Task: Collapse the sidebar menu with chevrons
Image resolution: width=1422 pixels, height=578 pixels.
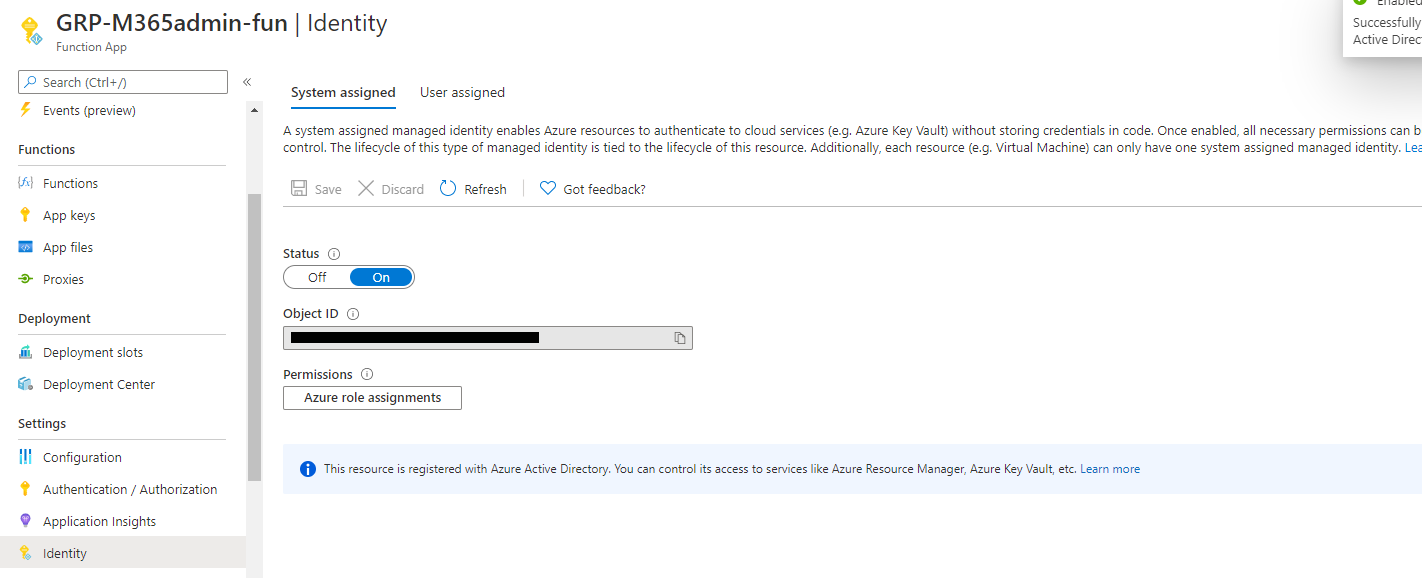Action: click(247, 82)
